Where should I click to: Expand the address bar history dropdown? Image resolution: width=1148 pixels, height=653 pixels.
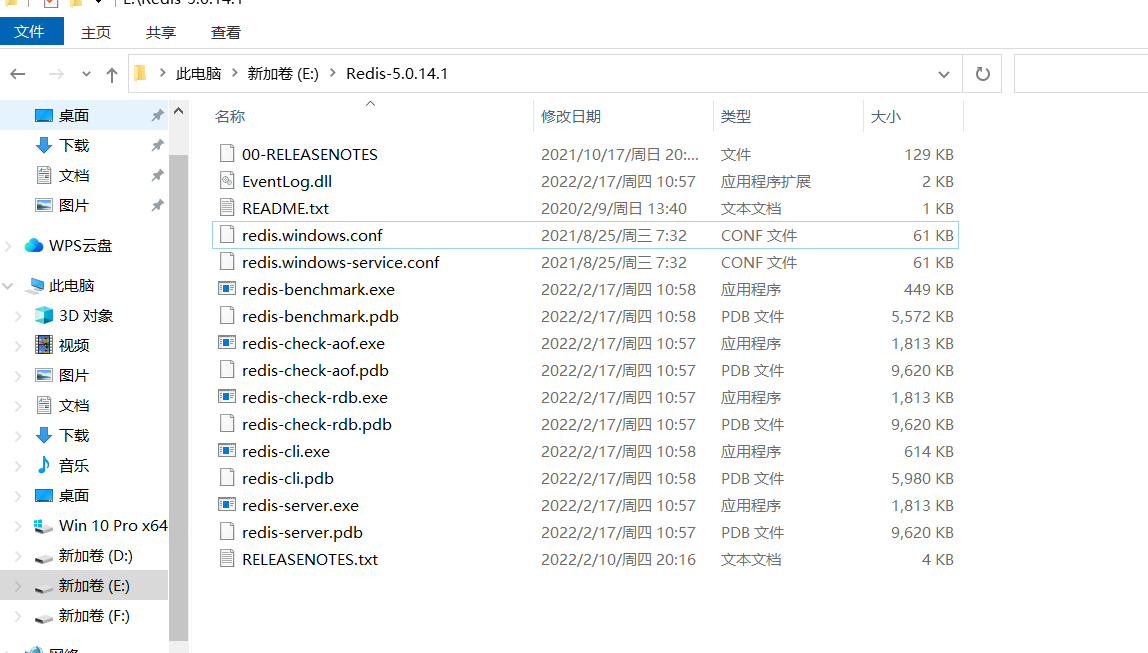pyautogui.click(x=944, y=74)
